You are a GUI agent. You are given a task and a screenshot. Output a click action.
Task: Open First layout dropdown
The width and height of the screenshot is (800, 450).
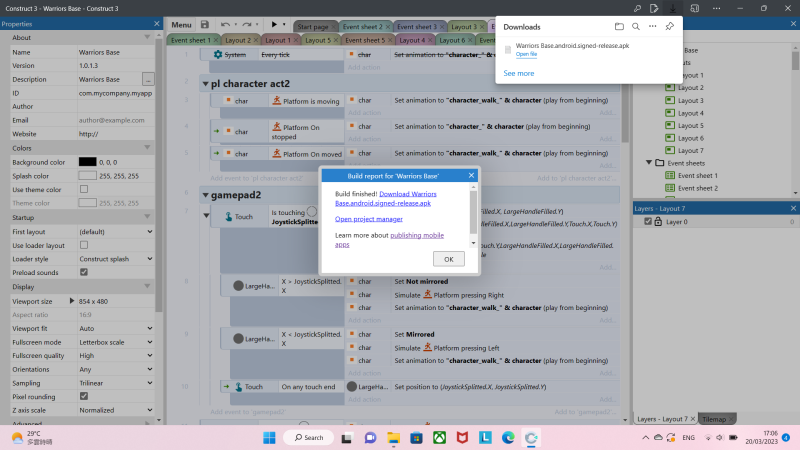(x=115, y=232)
